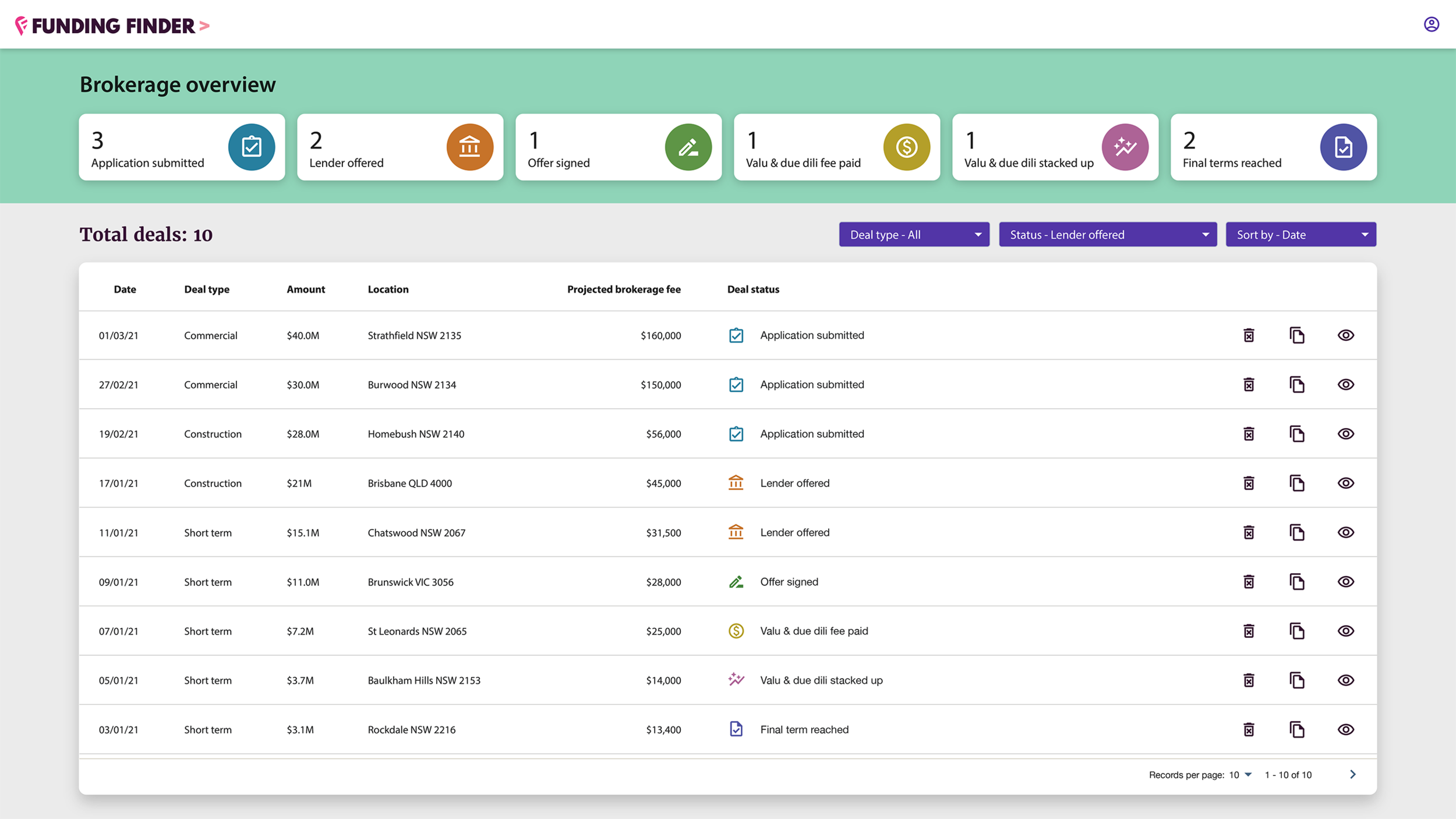The width and height of the screenshot is (1456, 819).
Task: Click the green pen icon on Offer signed card
Action: coord(688,147)
